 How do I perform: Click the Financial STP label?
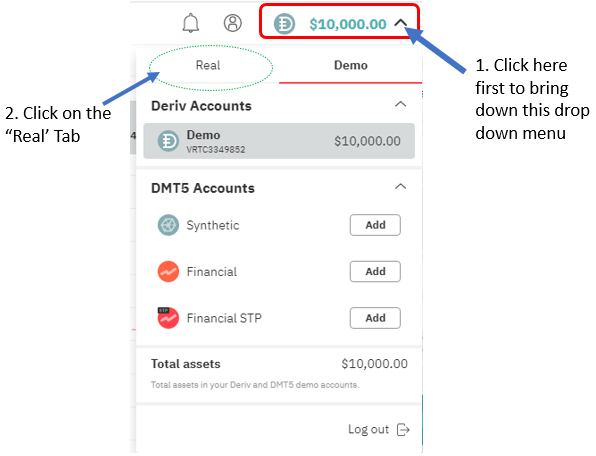tap(224, 318)
